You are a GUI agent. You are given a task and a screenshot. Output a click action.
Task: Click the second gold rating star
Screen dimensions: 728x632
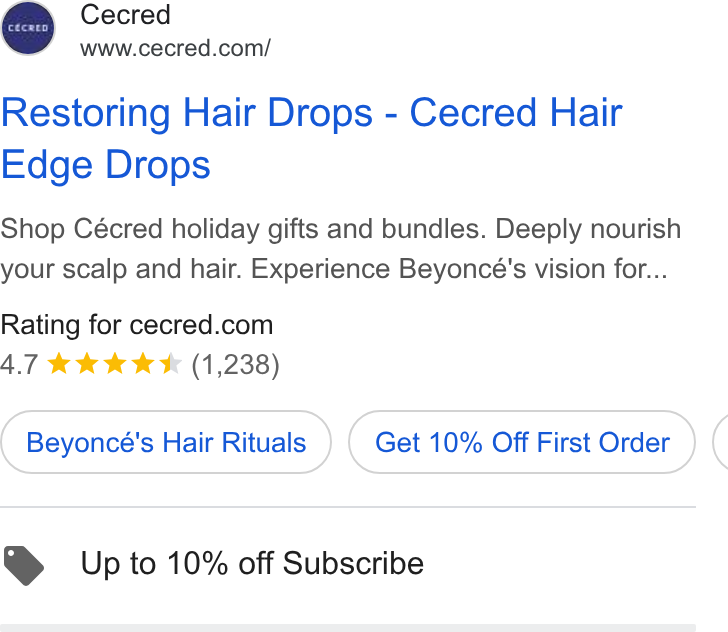87,364
